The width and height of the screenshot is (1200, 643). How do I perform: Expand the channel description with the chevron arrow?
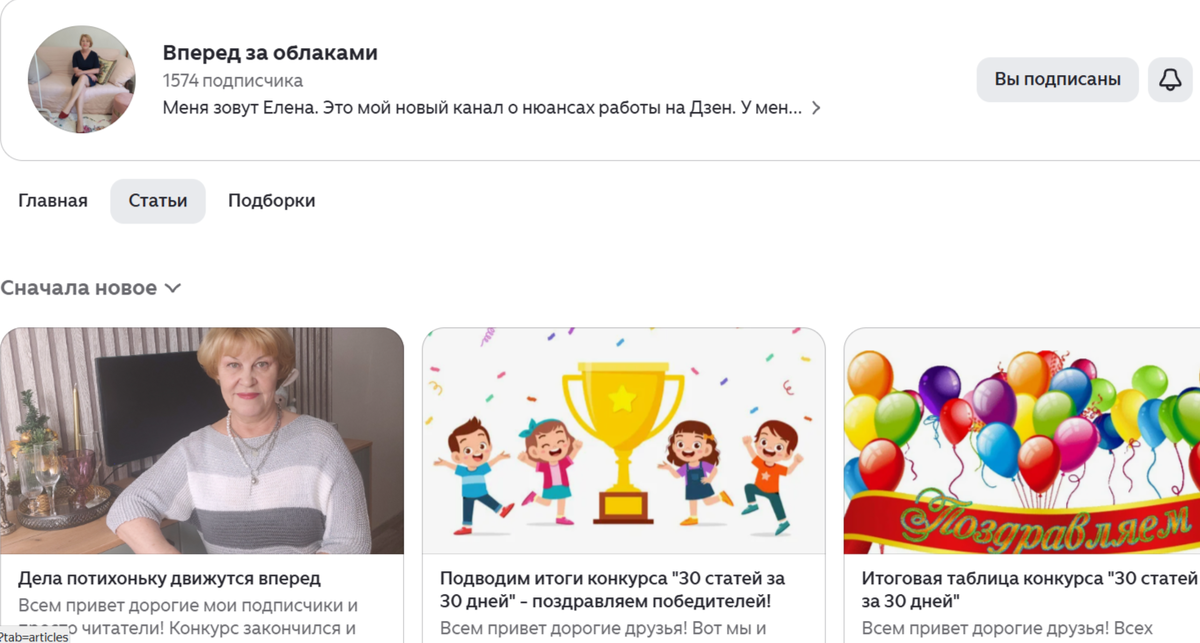(x=816, y=108)
